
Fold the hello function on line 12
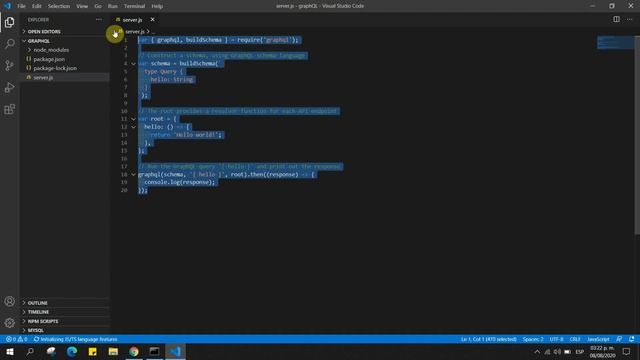click(133, 127)
